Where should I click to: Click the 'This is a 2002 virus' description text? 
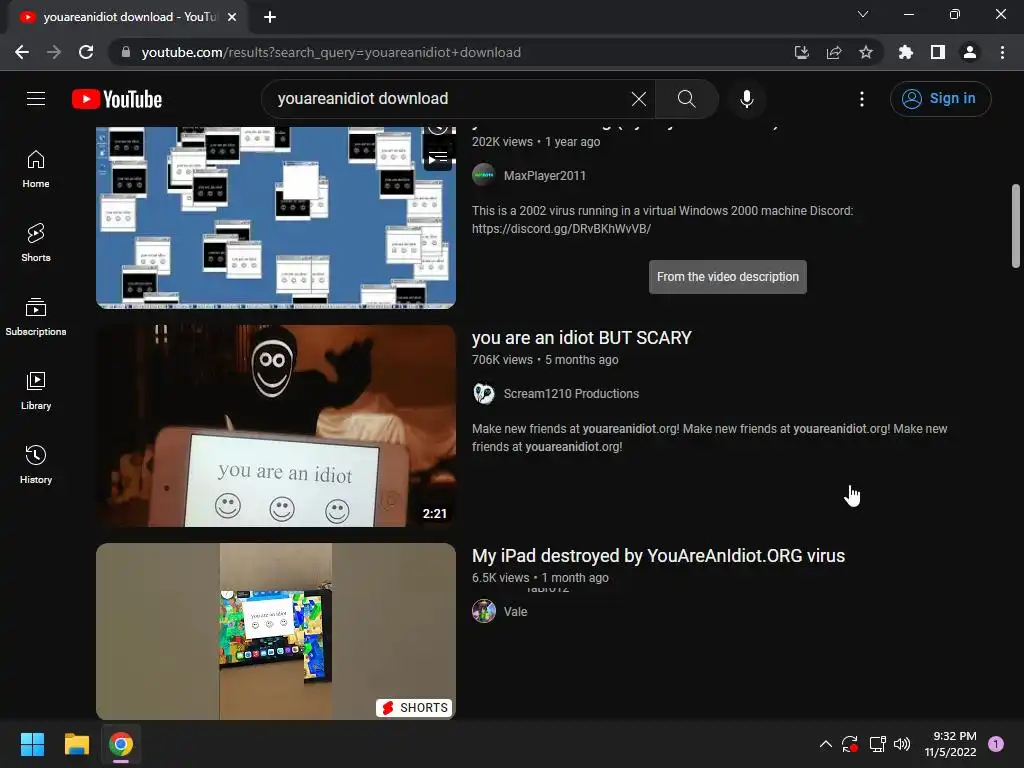[662, 219]
